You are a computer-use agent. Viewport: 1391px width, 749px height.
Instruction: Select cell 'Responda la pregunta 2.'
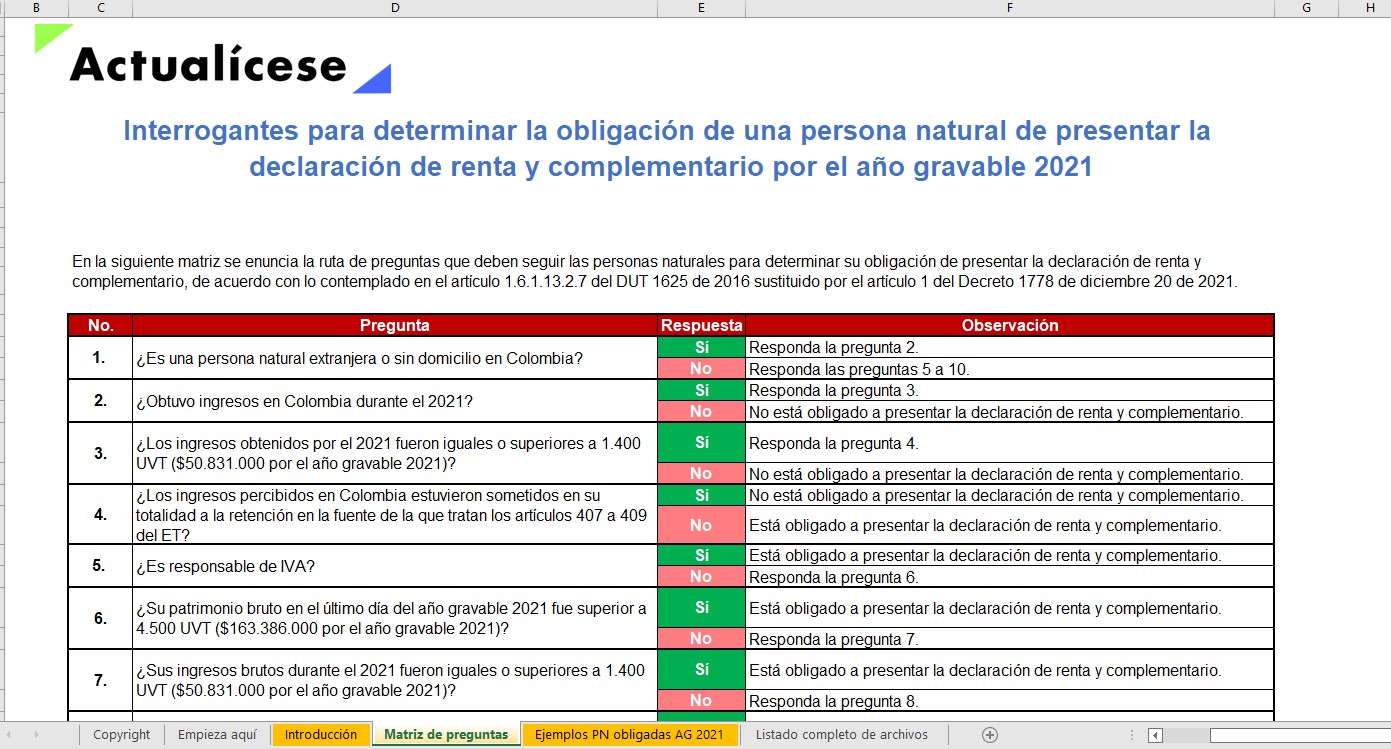click(1010, 347)
